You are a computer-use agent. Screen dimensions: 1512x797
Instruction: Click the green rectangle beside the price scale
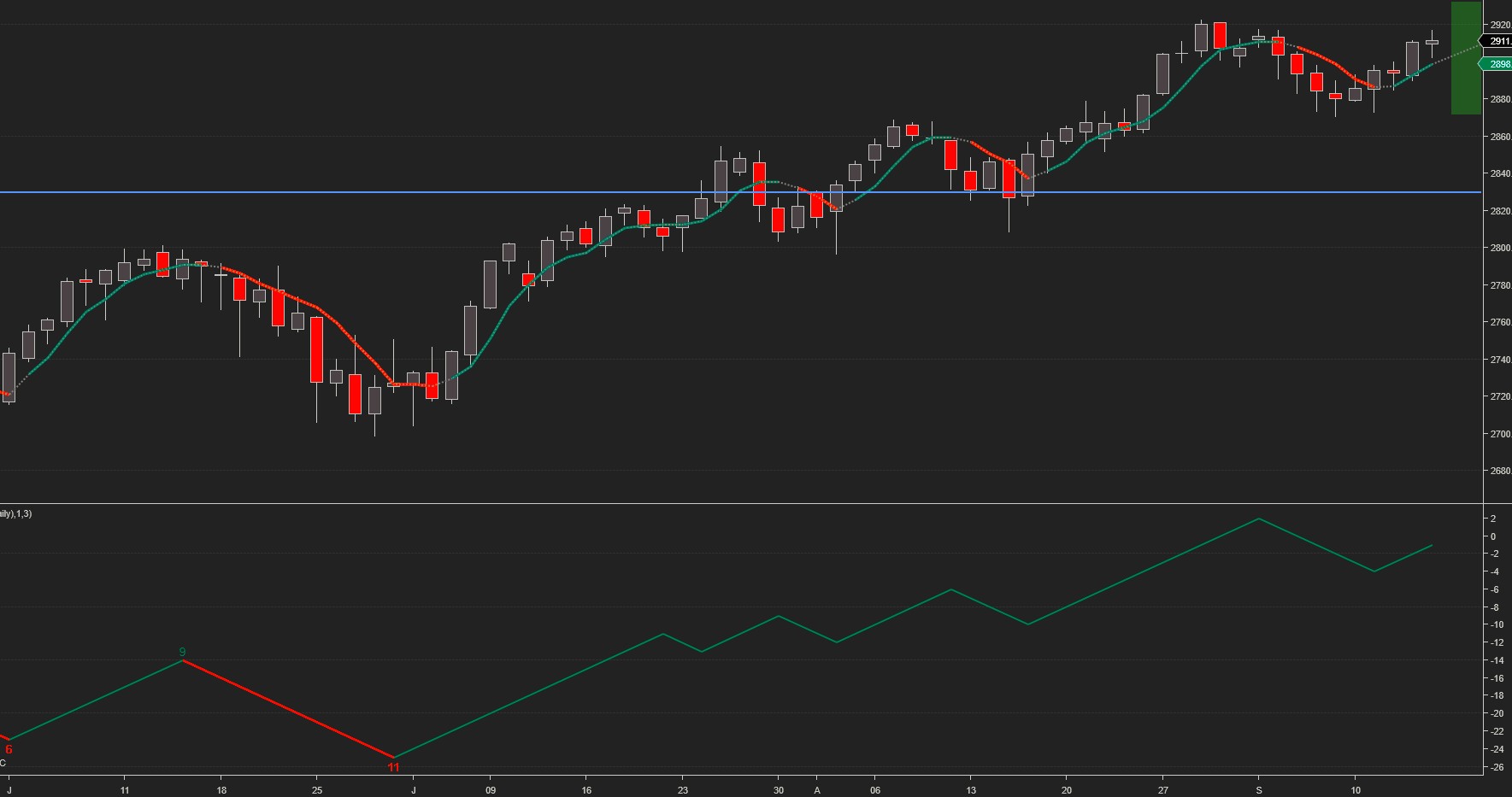click(x=1466, y=58)
